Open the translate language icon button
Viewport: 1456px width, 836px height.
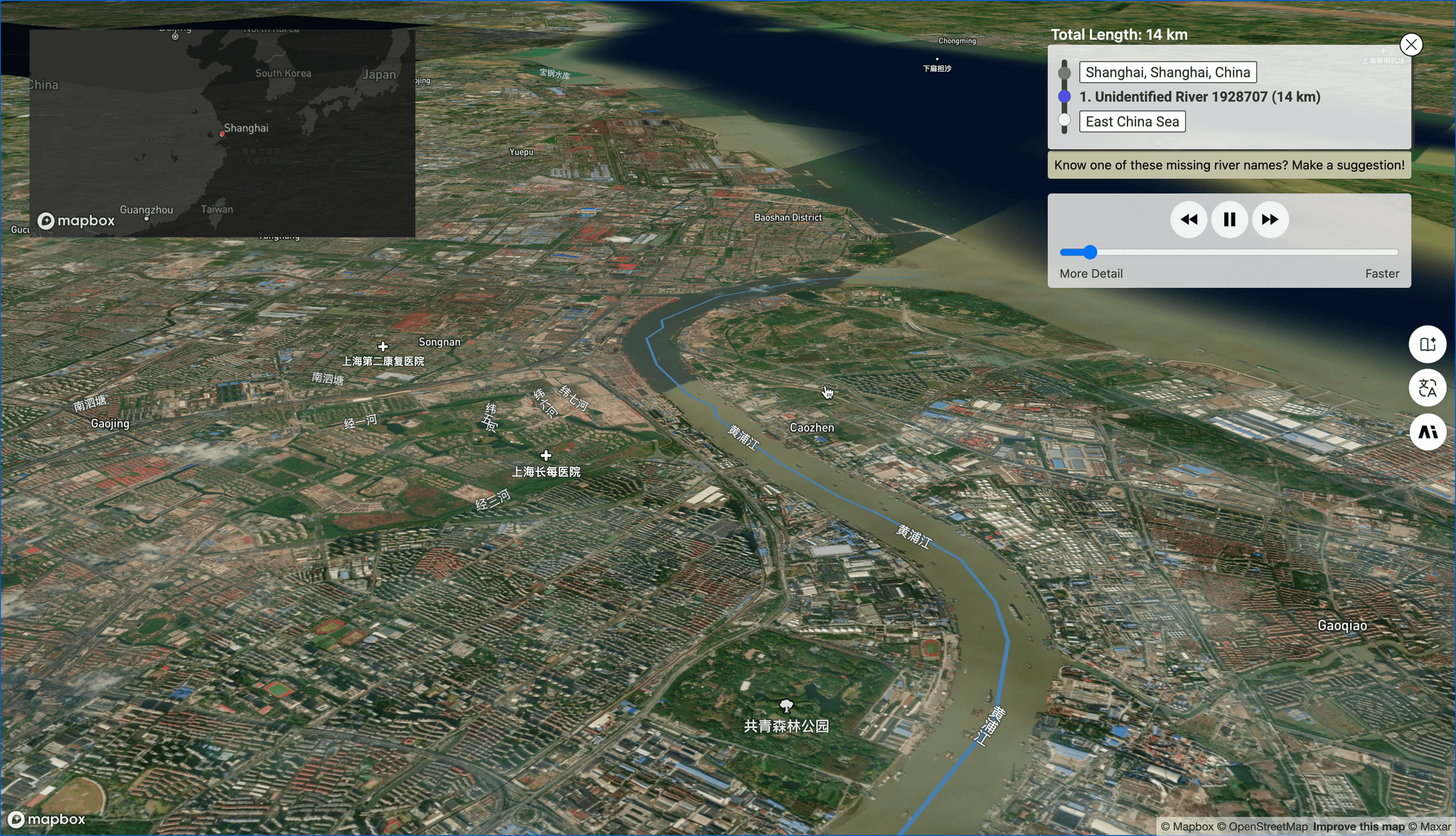coord(1428,388)
